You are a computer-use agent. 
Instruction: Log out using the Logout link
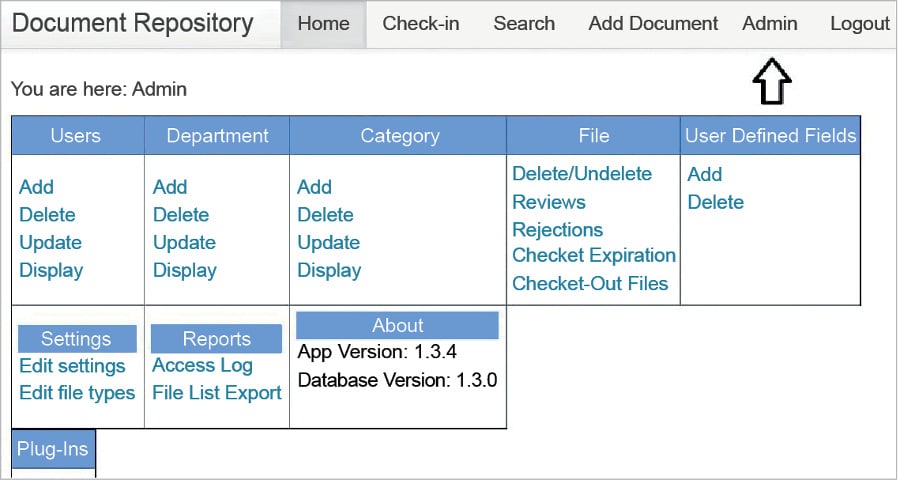(x=860, y=24)
